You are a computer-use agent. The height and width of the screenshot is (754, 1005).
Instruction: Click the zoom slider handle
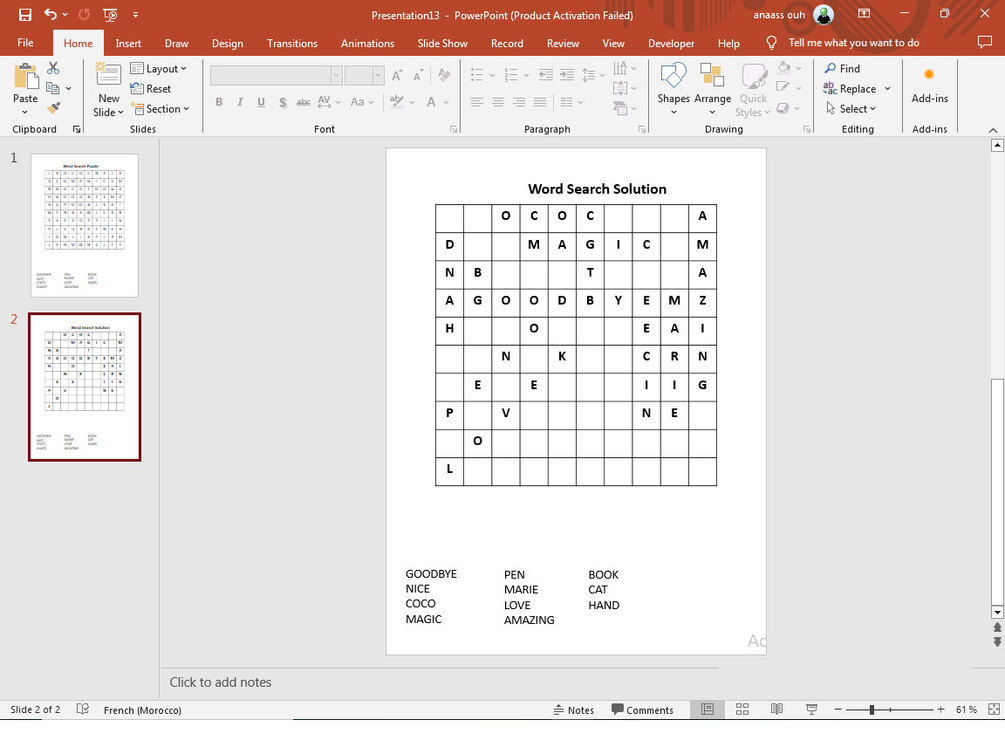click(x=872, y=709)
